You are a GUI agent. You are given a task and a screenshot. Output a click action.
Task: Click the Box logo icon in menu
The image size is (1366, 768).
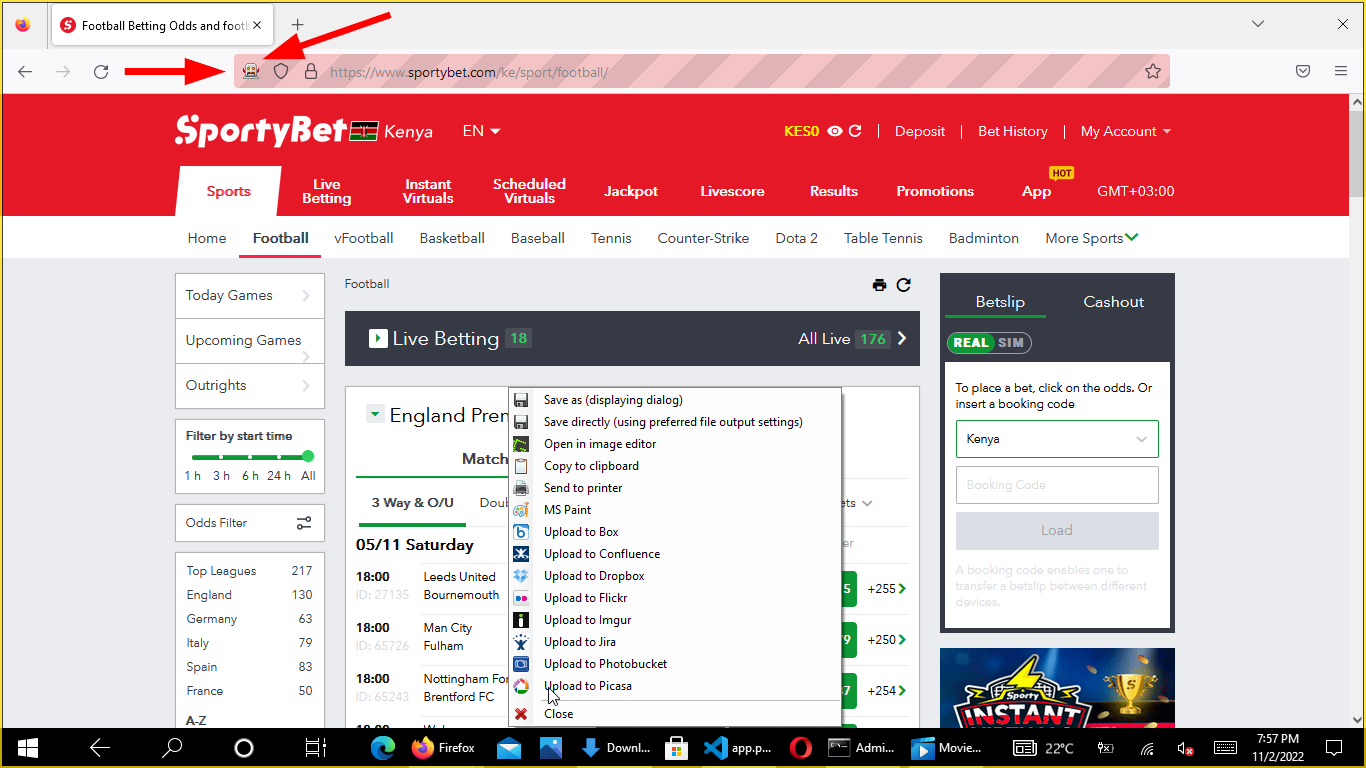point(521,532)
